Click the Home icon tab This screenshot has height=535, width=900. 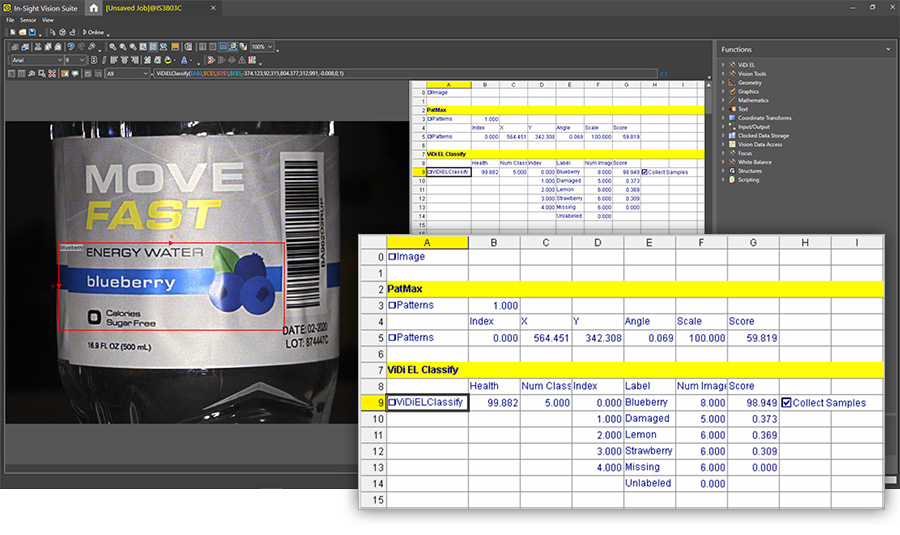pos(93,7)
